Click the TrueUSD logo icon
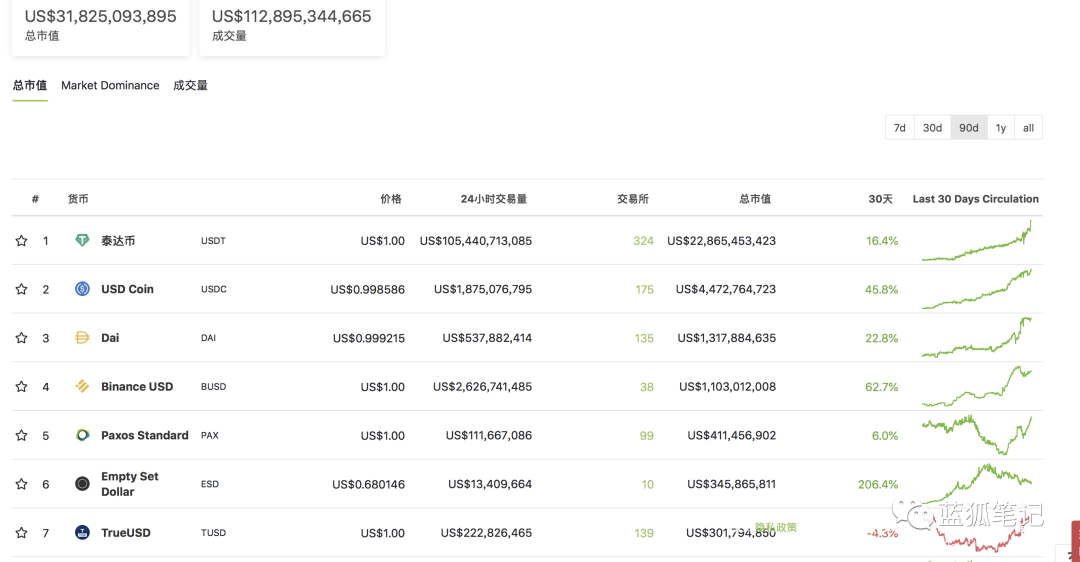1080x562 pixels. point(82,532)
